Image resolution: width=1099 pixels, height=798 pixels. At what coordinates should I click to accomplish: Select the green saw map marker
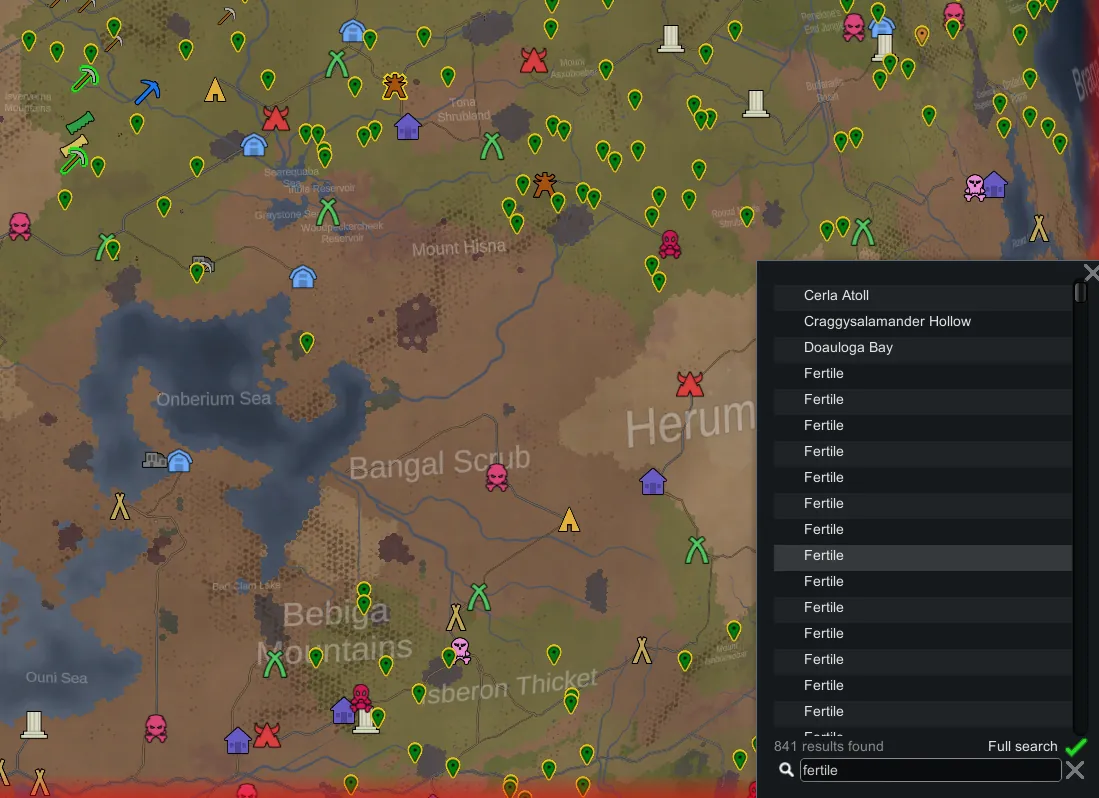(79, 123)
